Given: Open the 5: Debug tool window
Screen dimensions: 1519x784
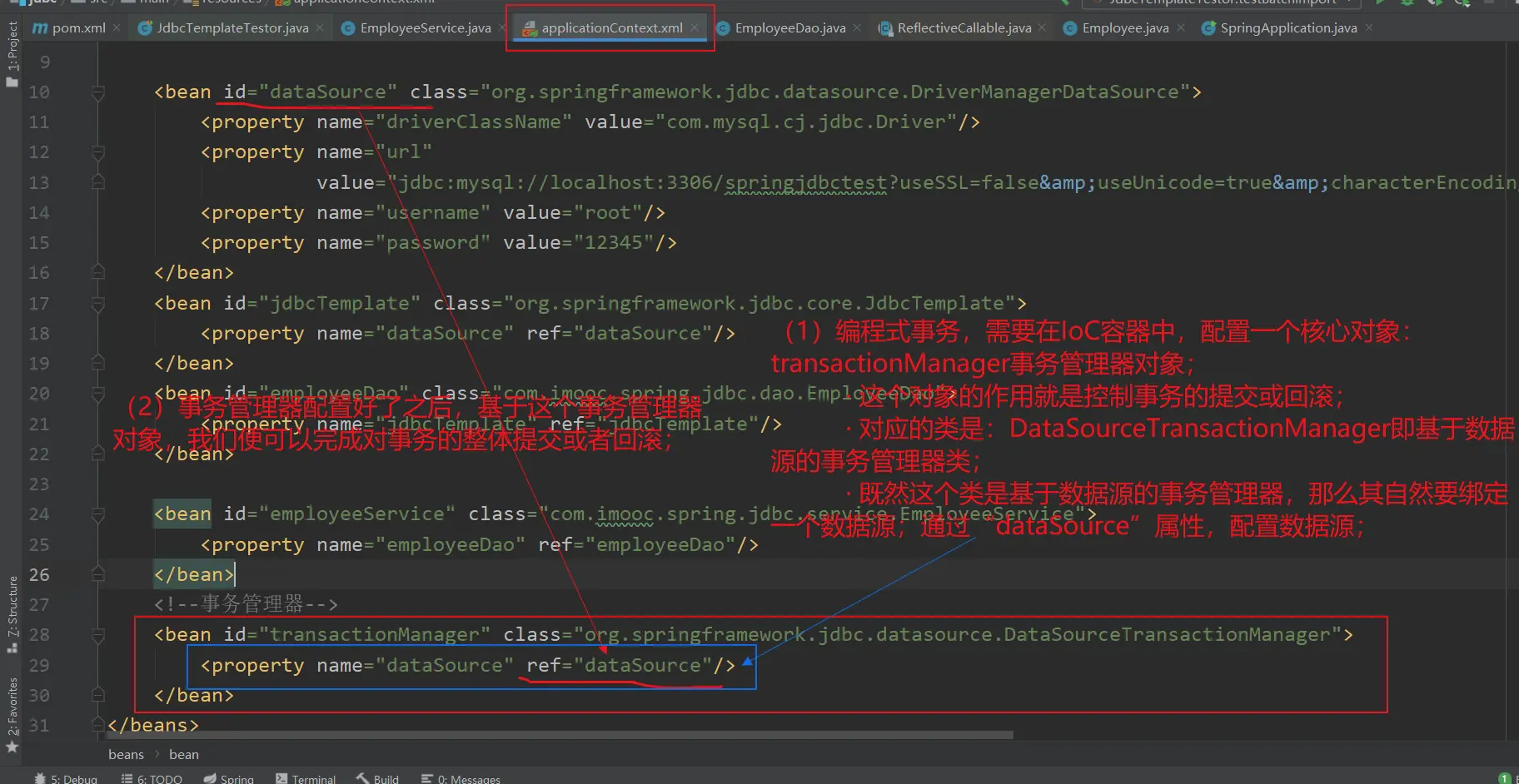Looking at the screenshot, I should click(66, 779).
